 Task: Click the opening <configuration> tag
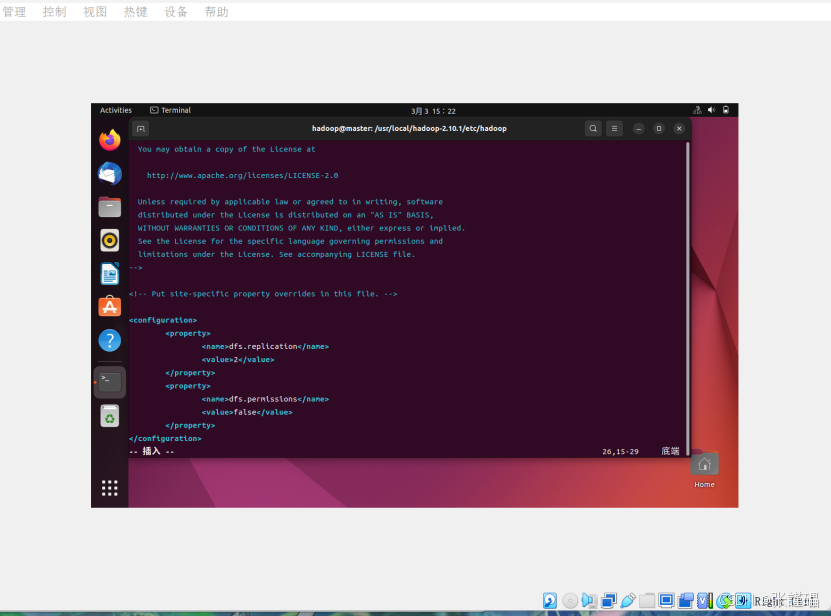coord(163,320)
